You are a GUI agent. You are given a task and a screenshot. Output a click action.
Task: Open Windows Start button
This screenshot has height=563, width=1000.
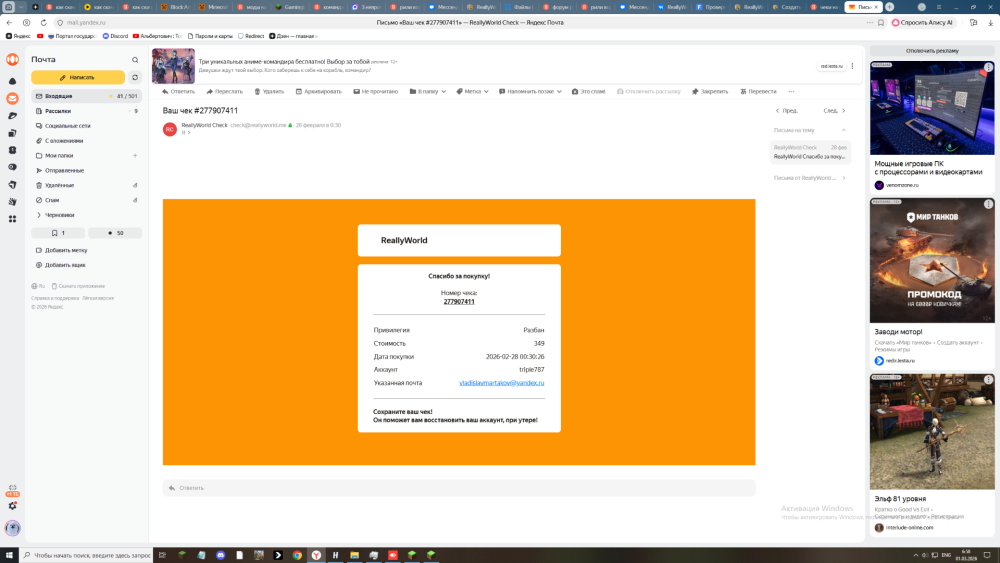coord(9,555)
